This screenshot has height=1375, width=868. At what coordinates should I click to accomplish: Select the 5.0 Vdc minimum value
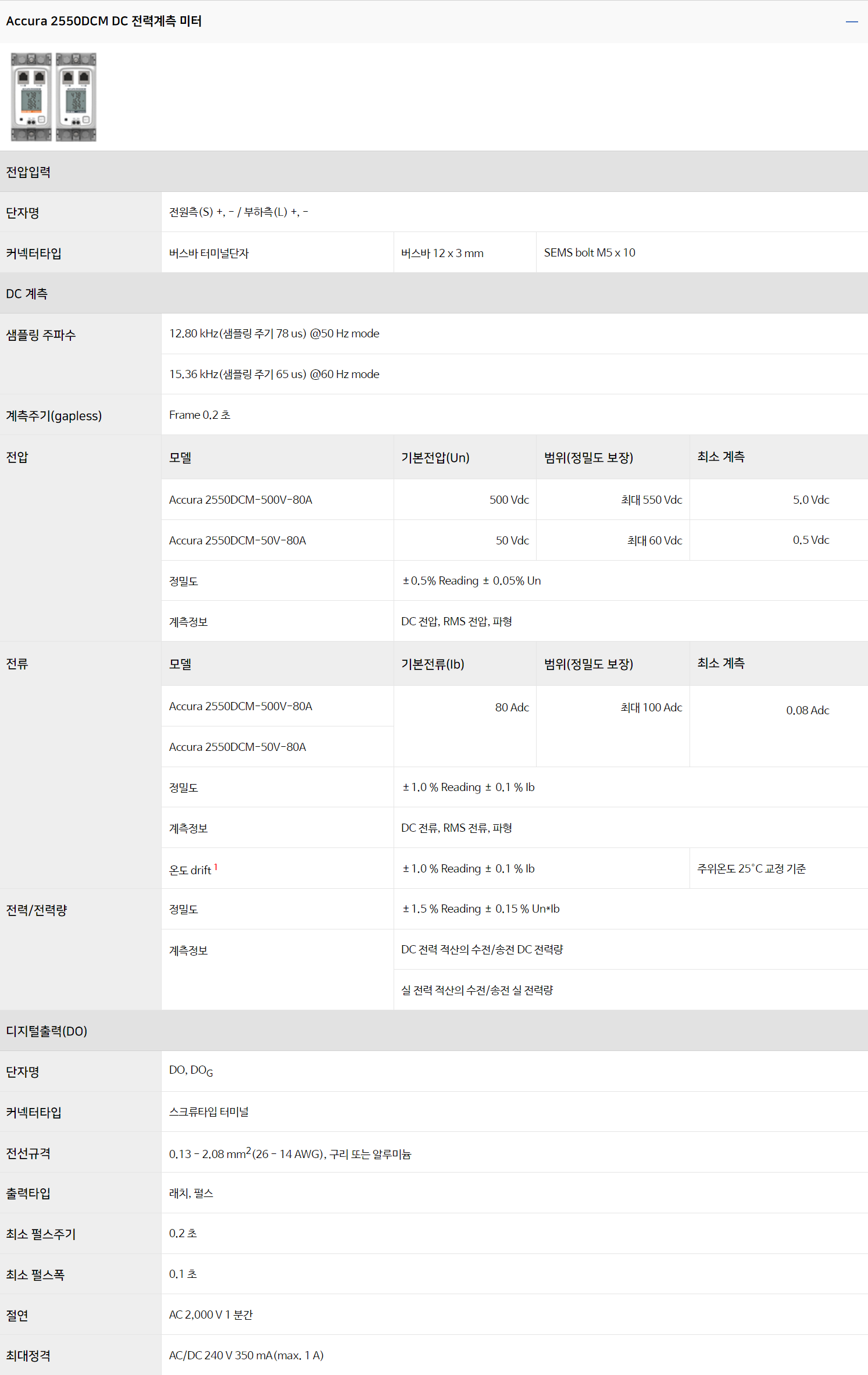[x=810, y=500]
